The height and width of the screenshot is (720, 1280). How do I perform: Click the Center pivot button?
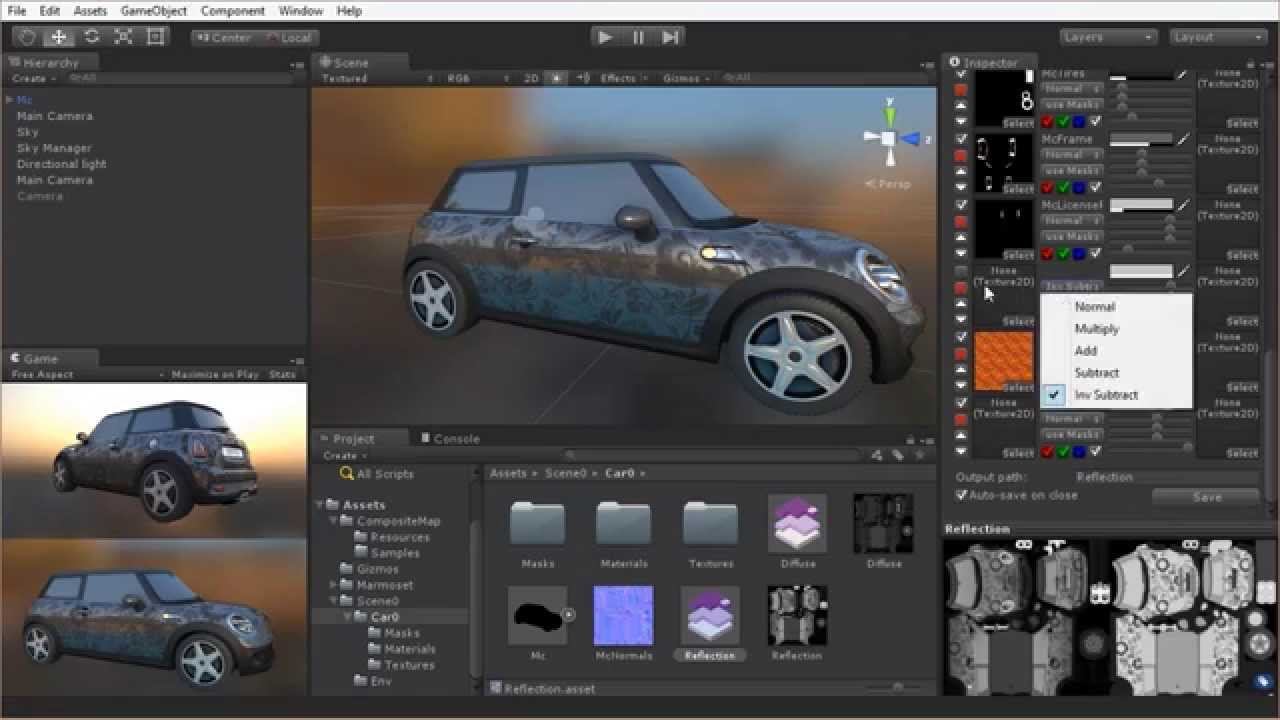(x=223, y=37)
